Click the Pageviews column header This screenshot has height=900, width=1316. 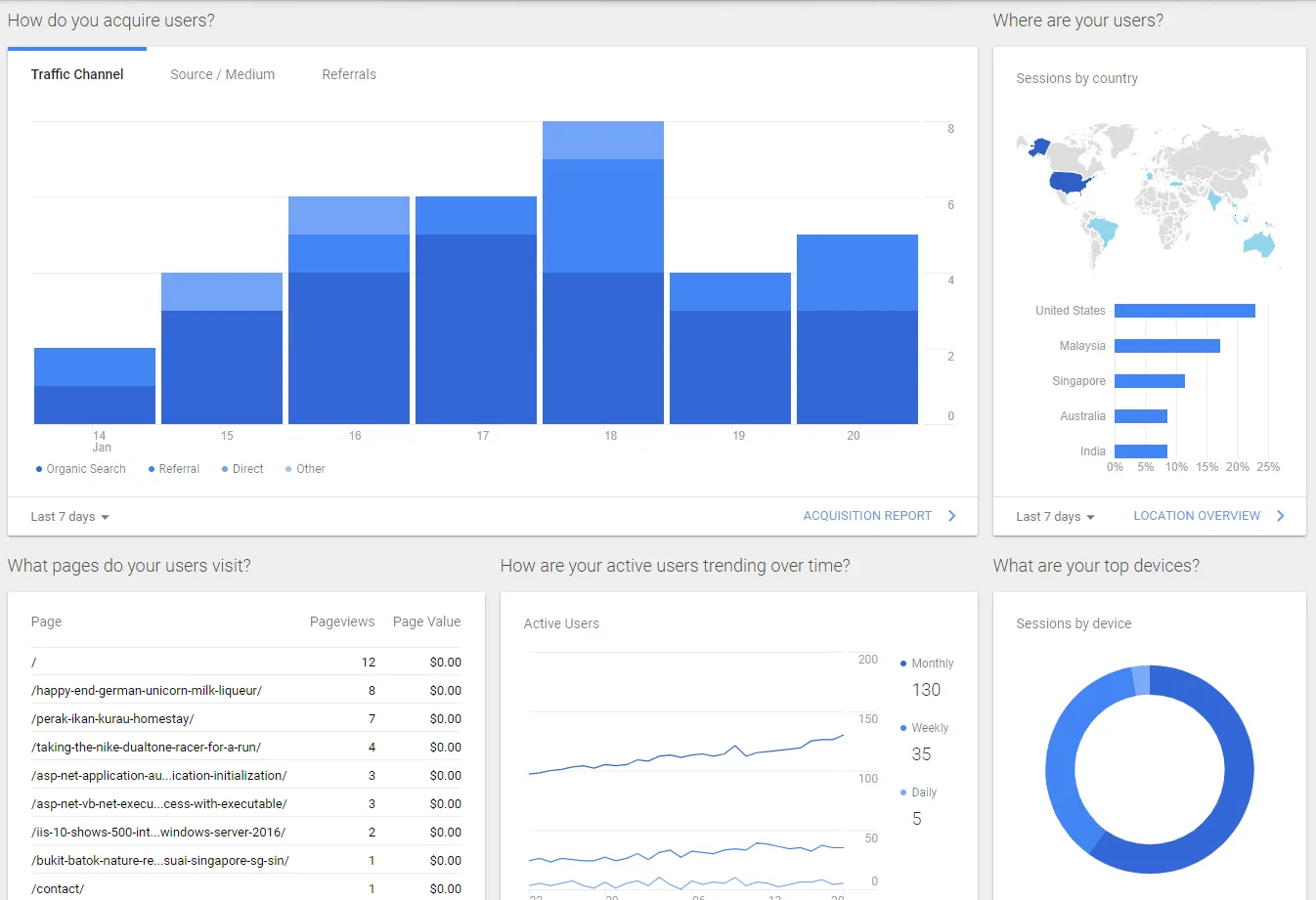[x=342, y=621]
